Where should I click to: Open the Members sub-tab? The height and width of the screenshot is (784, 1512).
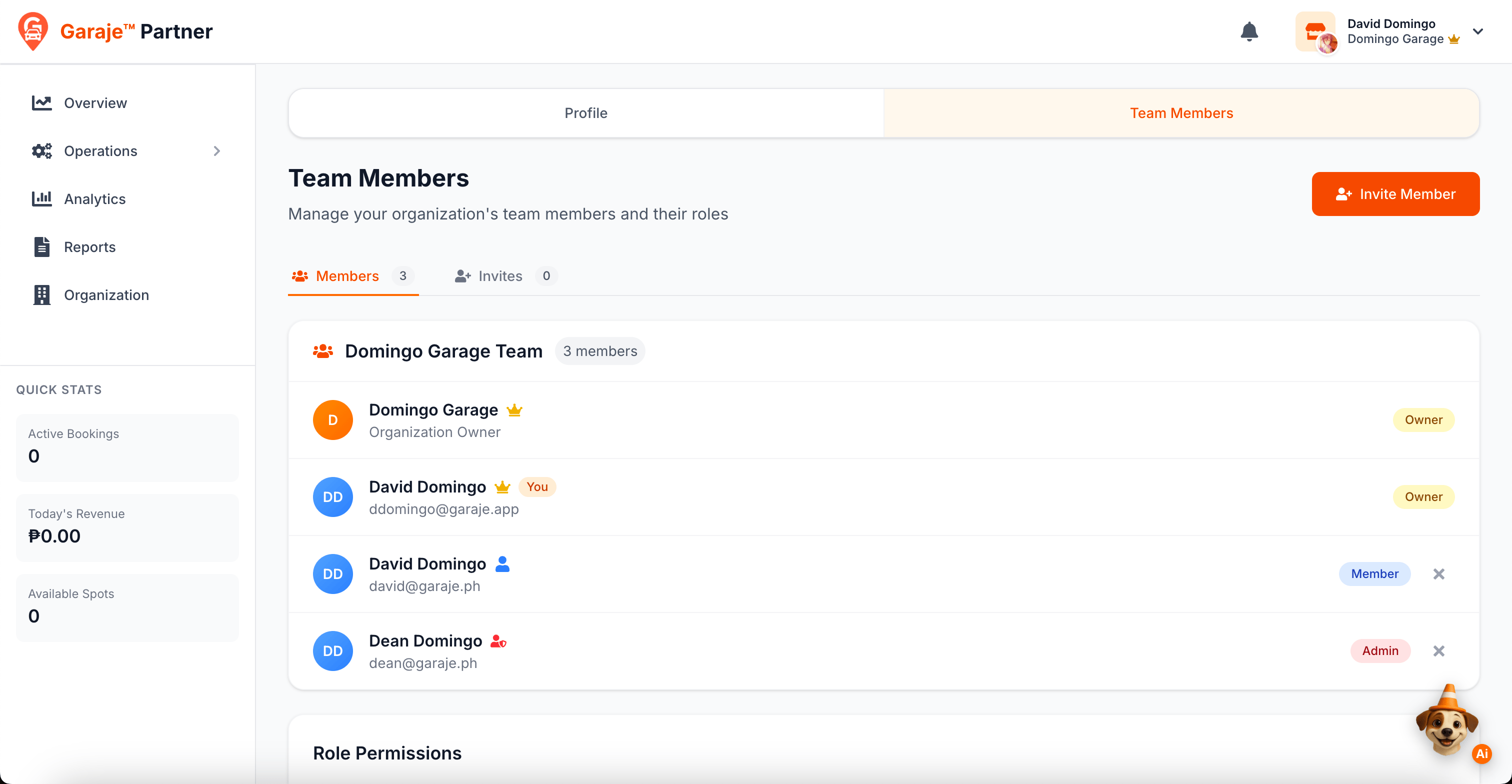coord(353,276)
